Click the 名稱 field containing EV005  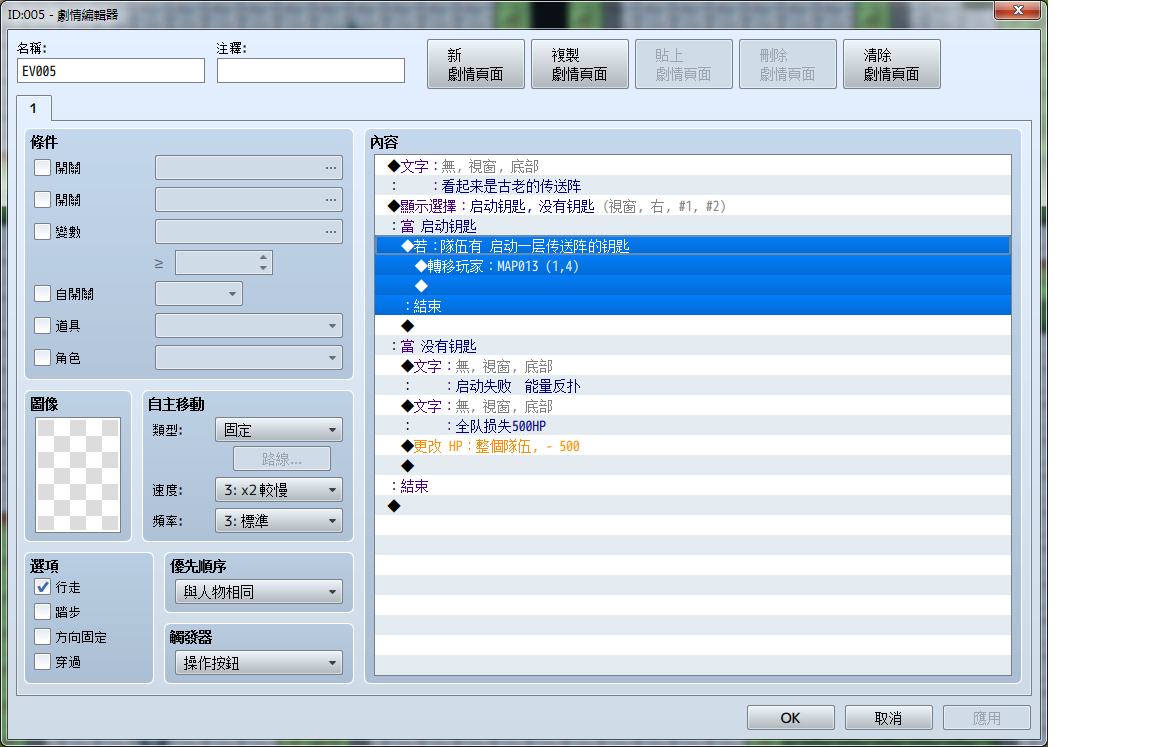tap(111, 71)
